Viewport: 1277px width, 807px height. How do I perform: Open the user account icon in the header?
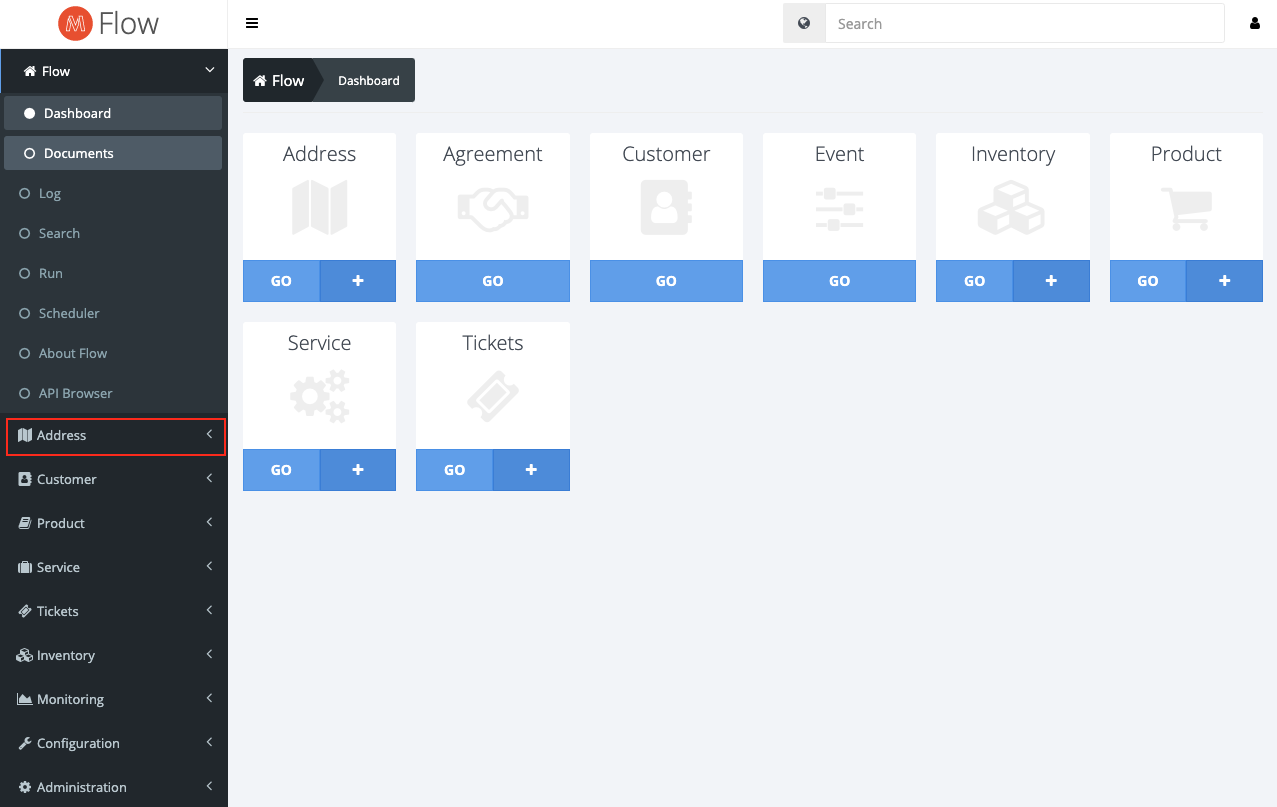pyautogui.click(x=1254, y=22)
